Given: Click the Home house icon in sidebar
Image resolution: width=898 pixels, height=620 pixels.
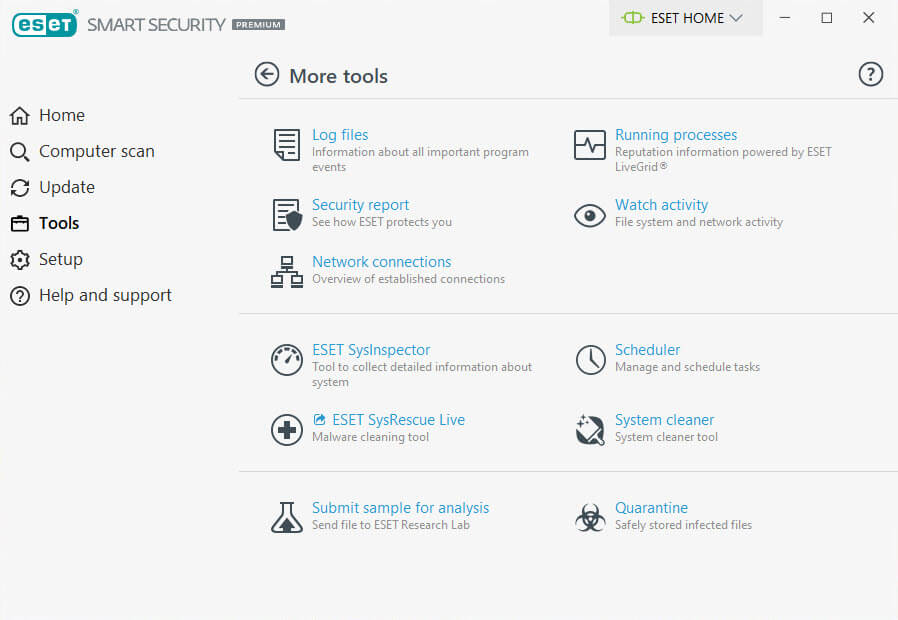Looking at the screenshot, I should [20, 116].
